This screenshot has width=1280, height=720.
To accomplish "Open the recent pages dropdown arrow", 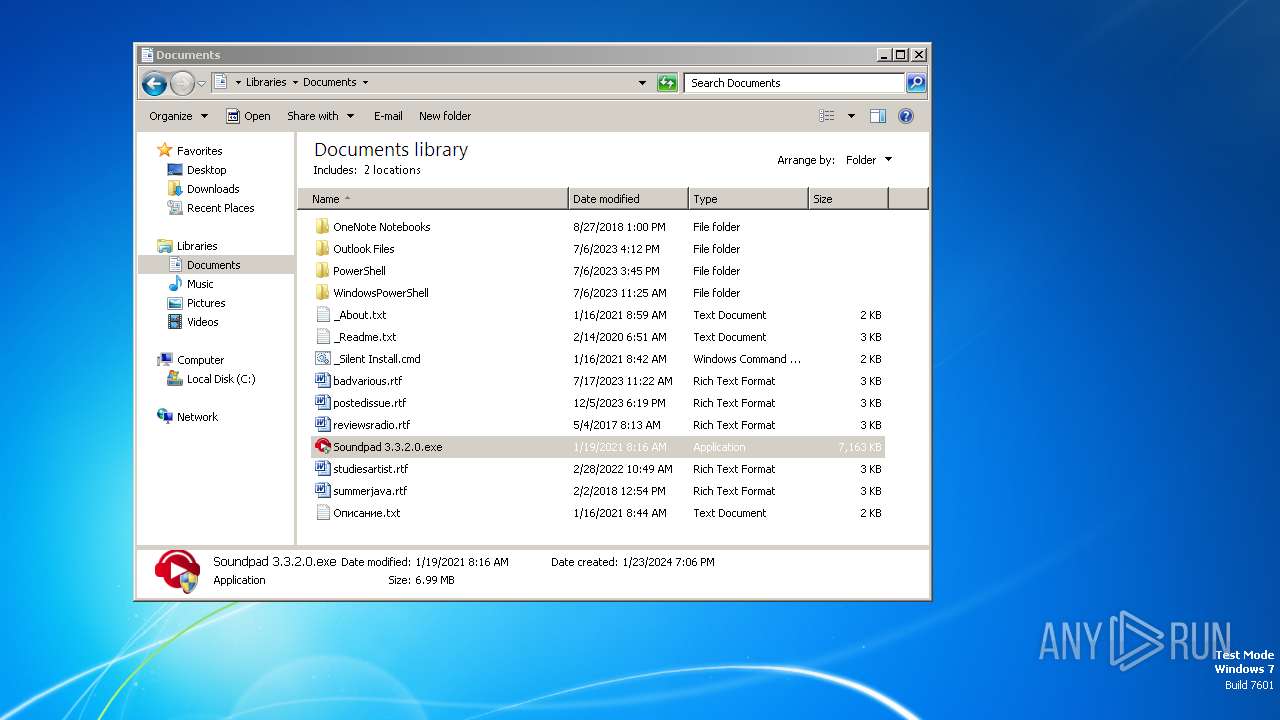I will click(x=201, y=83).
